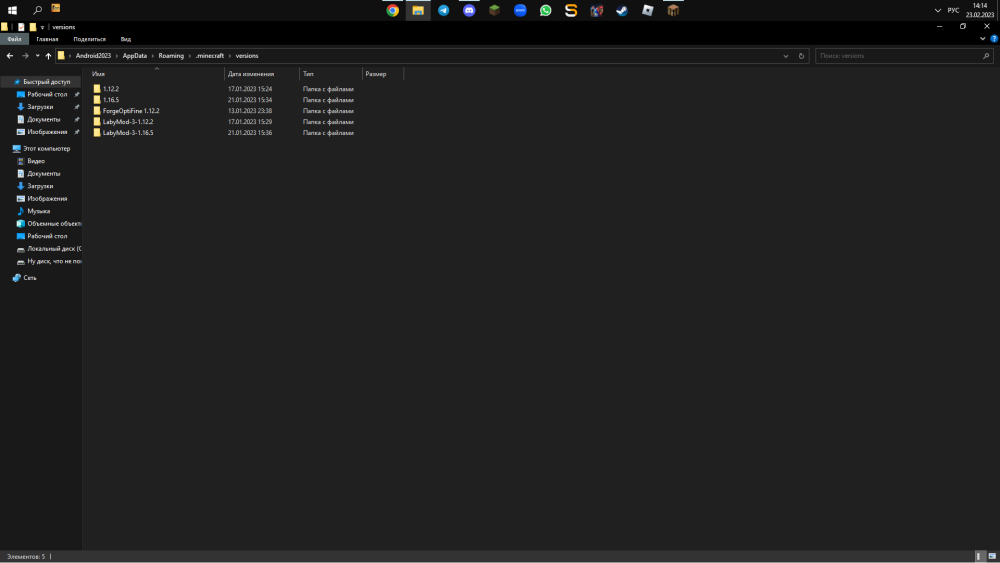Image resolution: width=1000 pixels, height=563 pixels.
Task: Click the New folder quick access toolbar icon
Action: pyautogui.click(x=33, y=27)
